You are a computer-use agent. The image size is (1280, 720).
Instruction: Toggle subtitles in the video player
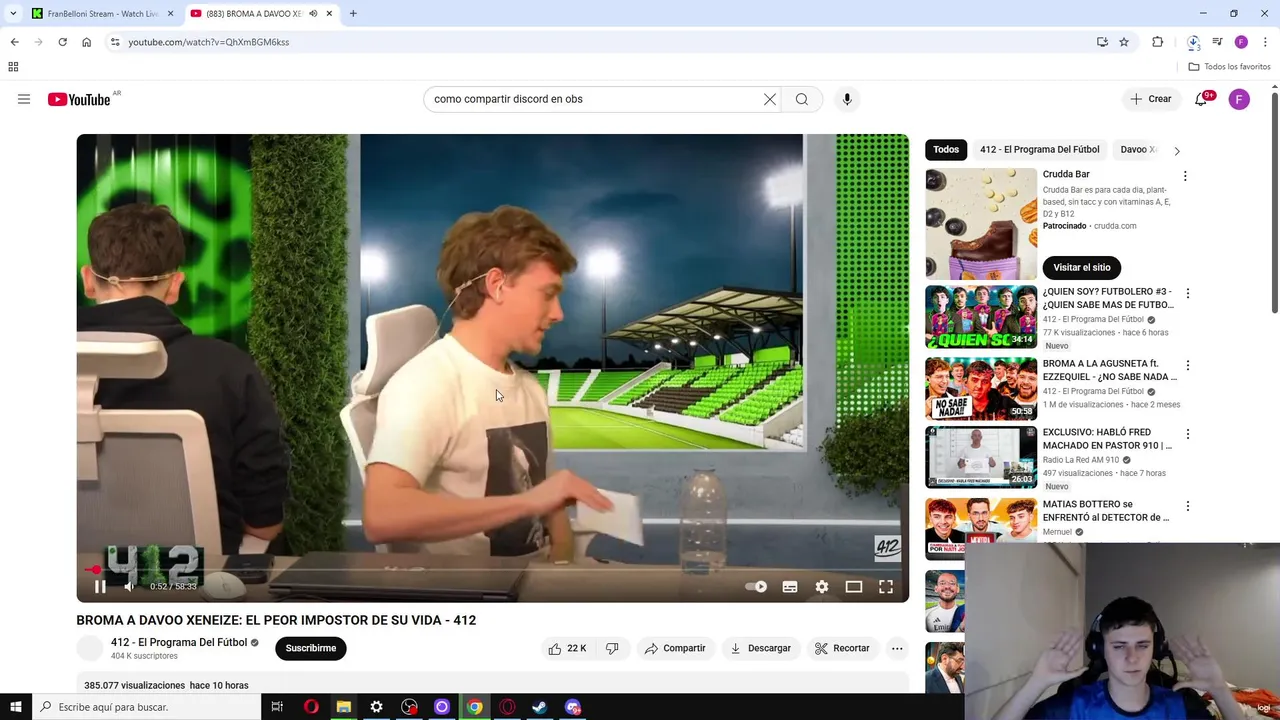[x=790, y=587]
